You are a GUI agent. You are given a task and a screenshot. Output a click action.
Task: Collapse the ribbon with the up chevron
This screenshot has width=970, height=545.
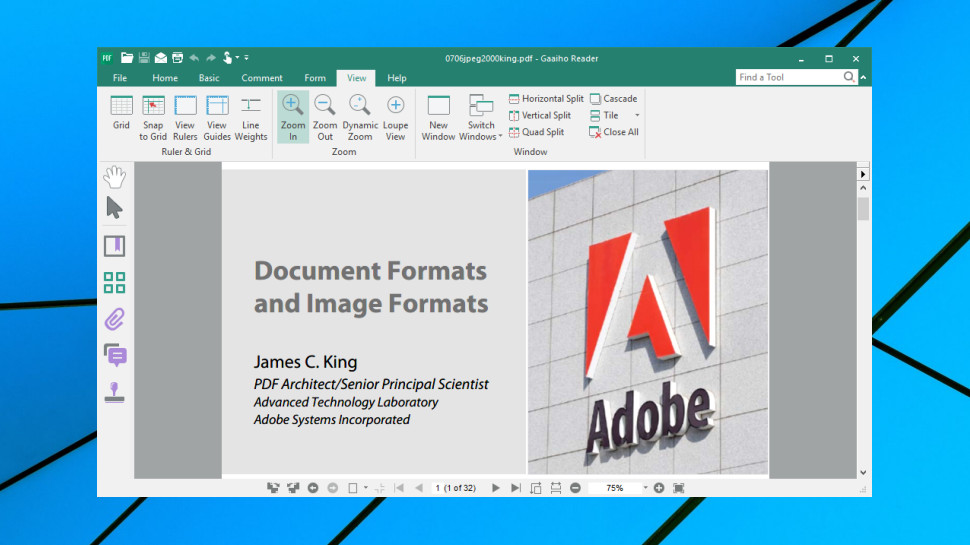(864, 77)
